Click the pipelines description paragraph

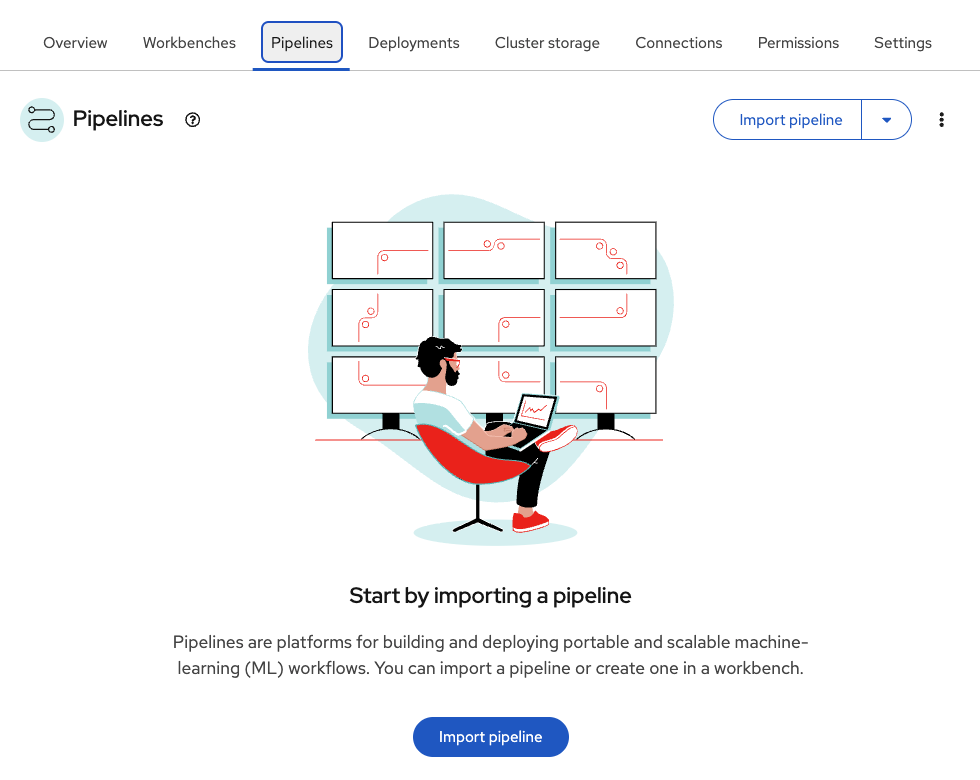[490, 655]
